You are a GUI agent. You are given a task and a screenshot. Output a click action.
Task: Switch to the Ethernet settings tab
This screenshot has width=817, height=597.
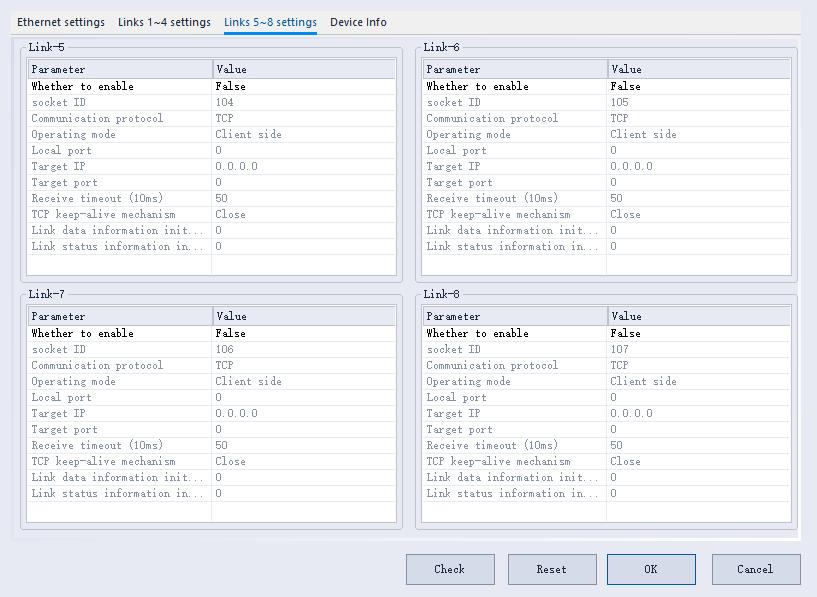[60, 22]
